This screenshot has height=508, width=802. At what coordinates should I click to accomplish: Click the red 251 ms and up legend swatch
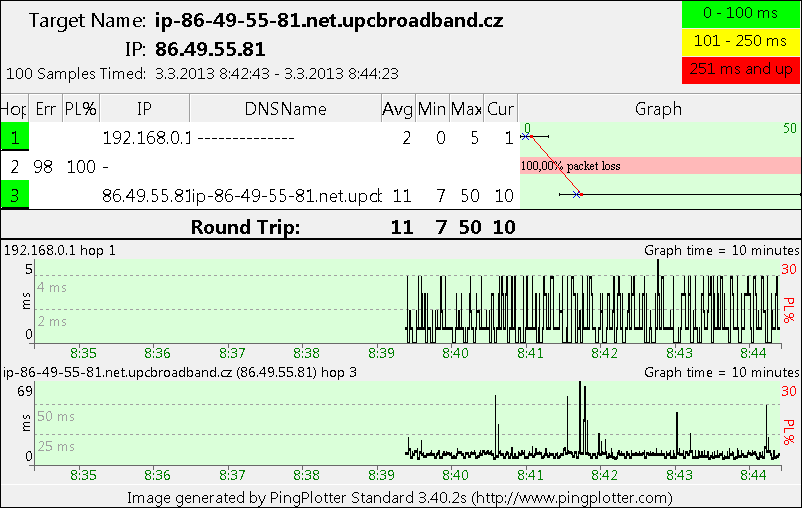pos(741,70)
